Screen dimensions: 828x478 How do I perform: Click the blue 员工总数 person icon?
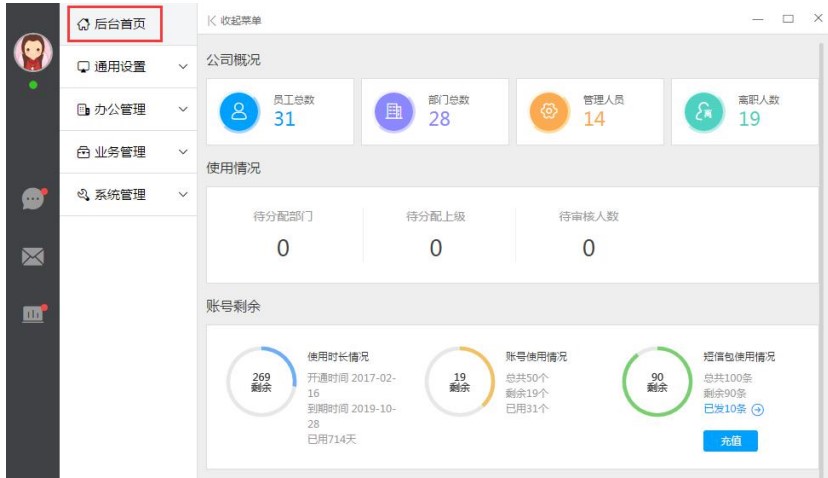coord(239,112)
